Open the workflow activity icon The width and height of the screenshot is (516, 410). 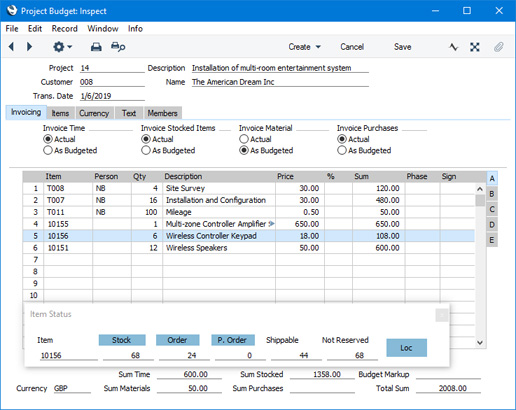(x=453, y=47)
